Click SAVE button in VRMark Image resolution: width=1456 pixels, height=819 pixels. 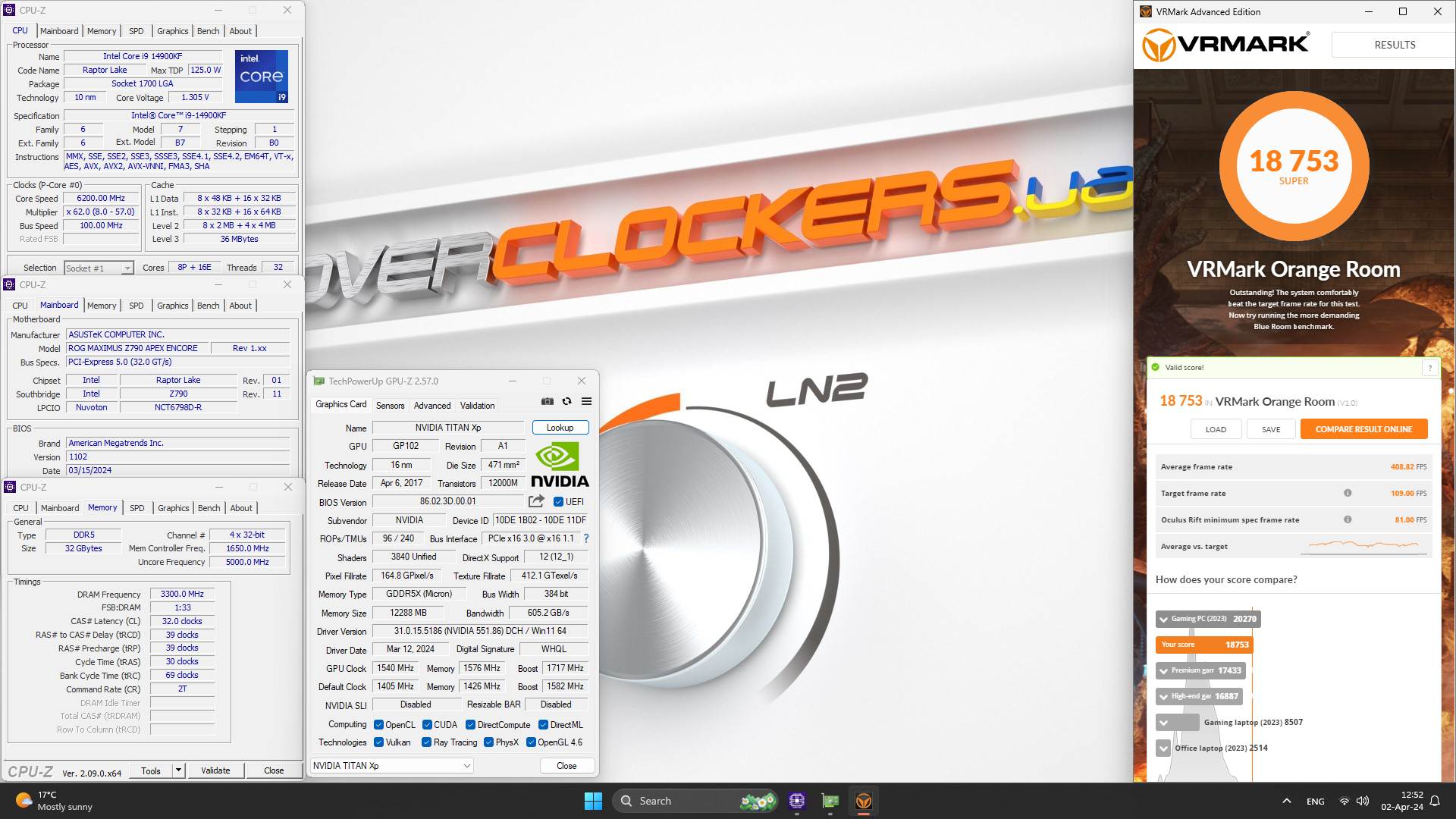(1271, 429)
